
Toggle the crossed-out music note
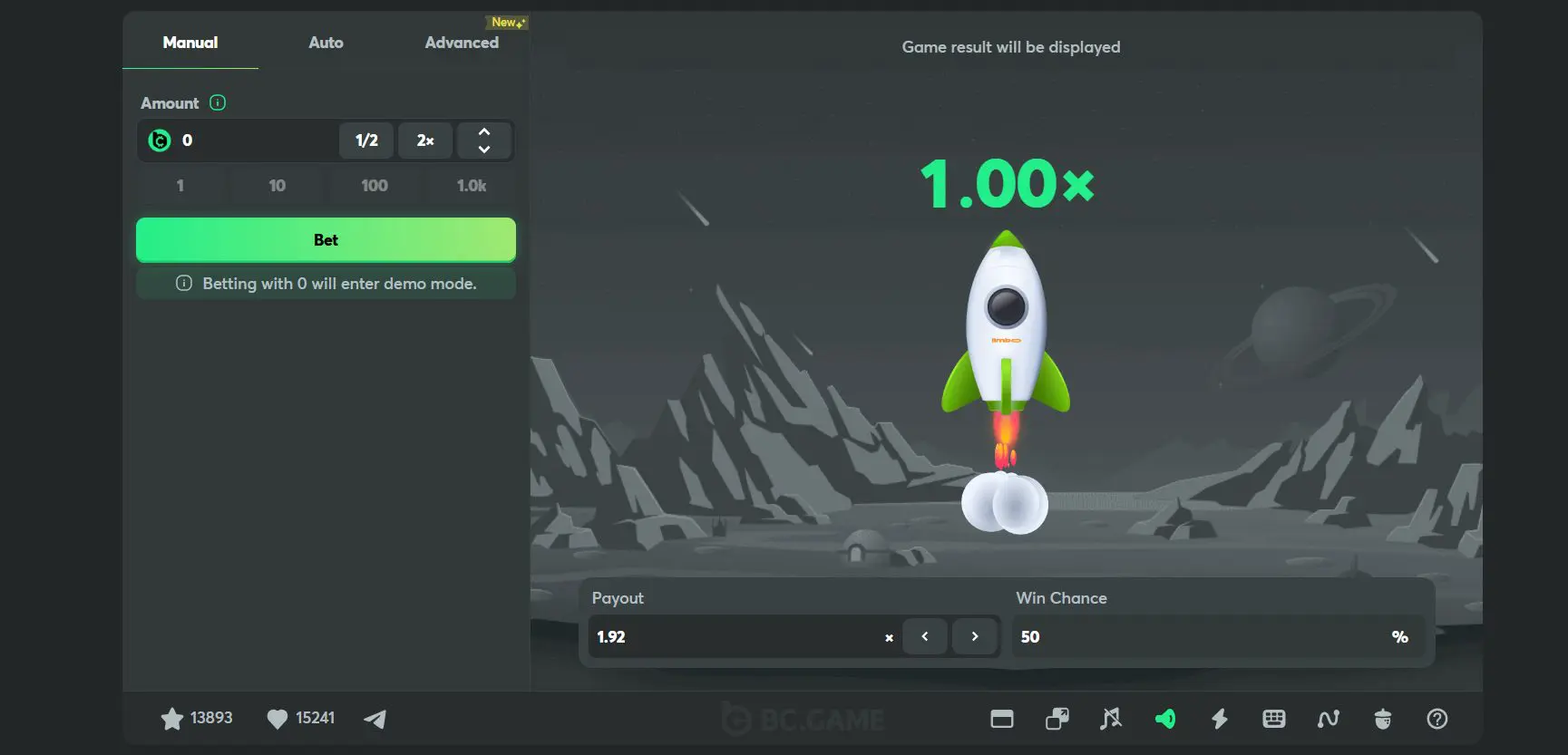(1111, 719)
